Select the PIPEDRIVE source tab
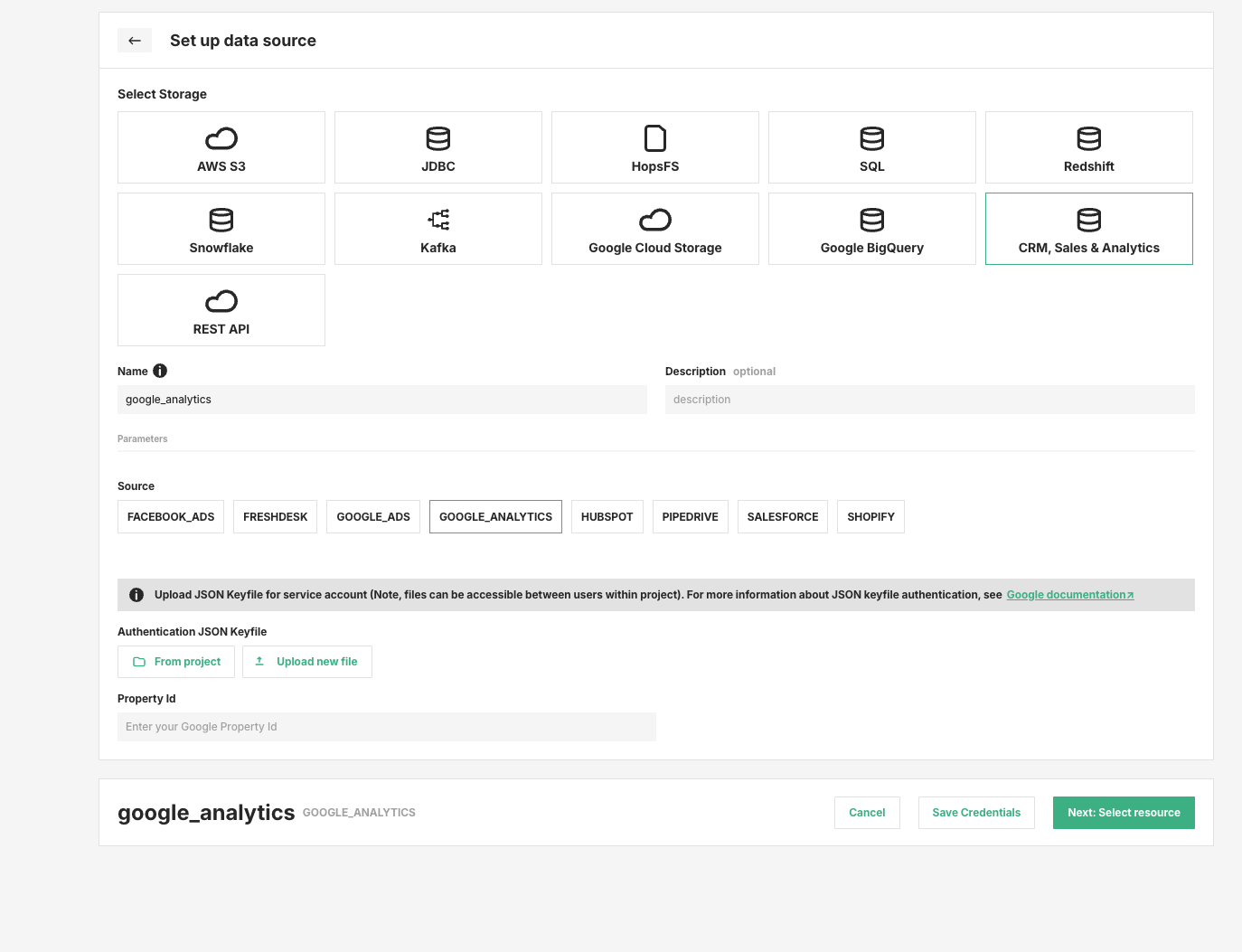 pos(690,516)
